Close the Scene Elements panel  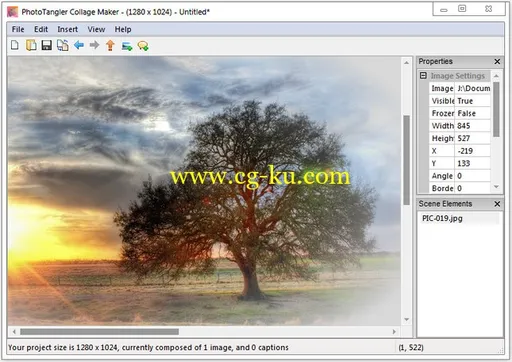[x=497, y=204]
